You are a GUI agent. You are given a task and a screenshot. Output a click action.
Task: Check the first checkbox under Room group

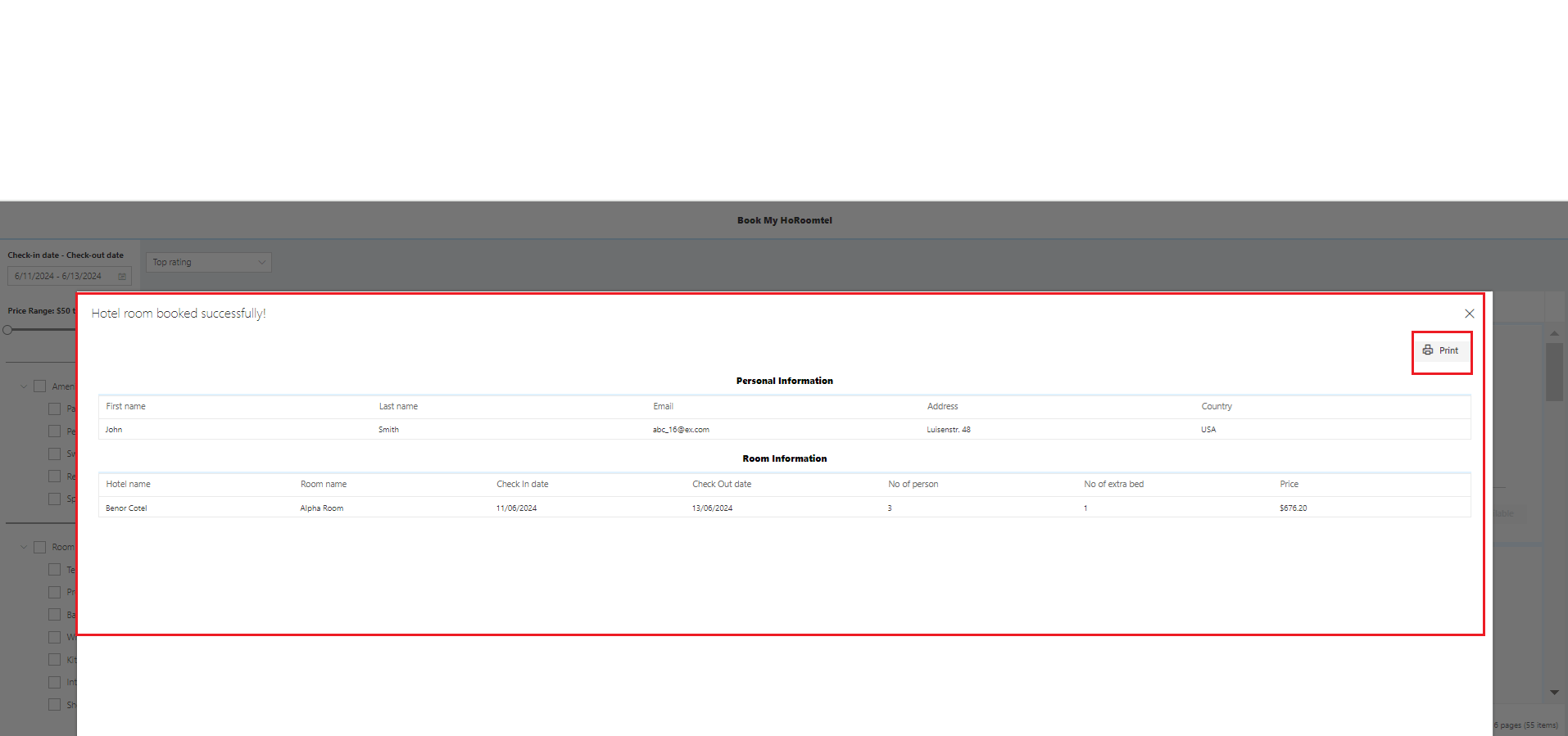pyautogui.click(x=55, y=570)
